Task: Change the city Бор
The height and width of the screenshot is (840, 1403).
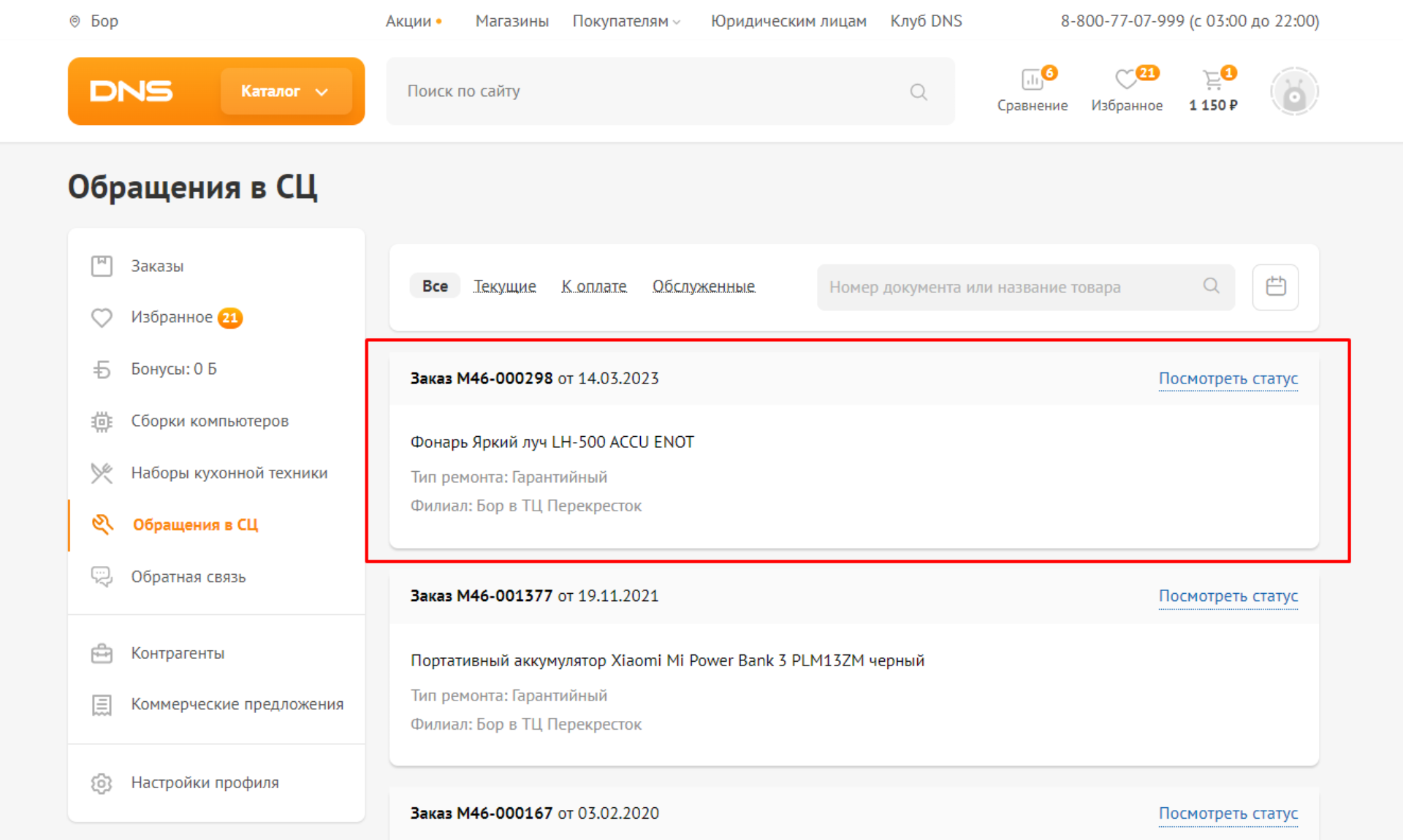Action: [x=104, y=21]
